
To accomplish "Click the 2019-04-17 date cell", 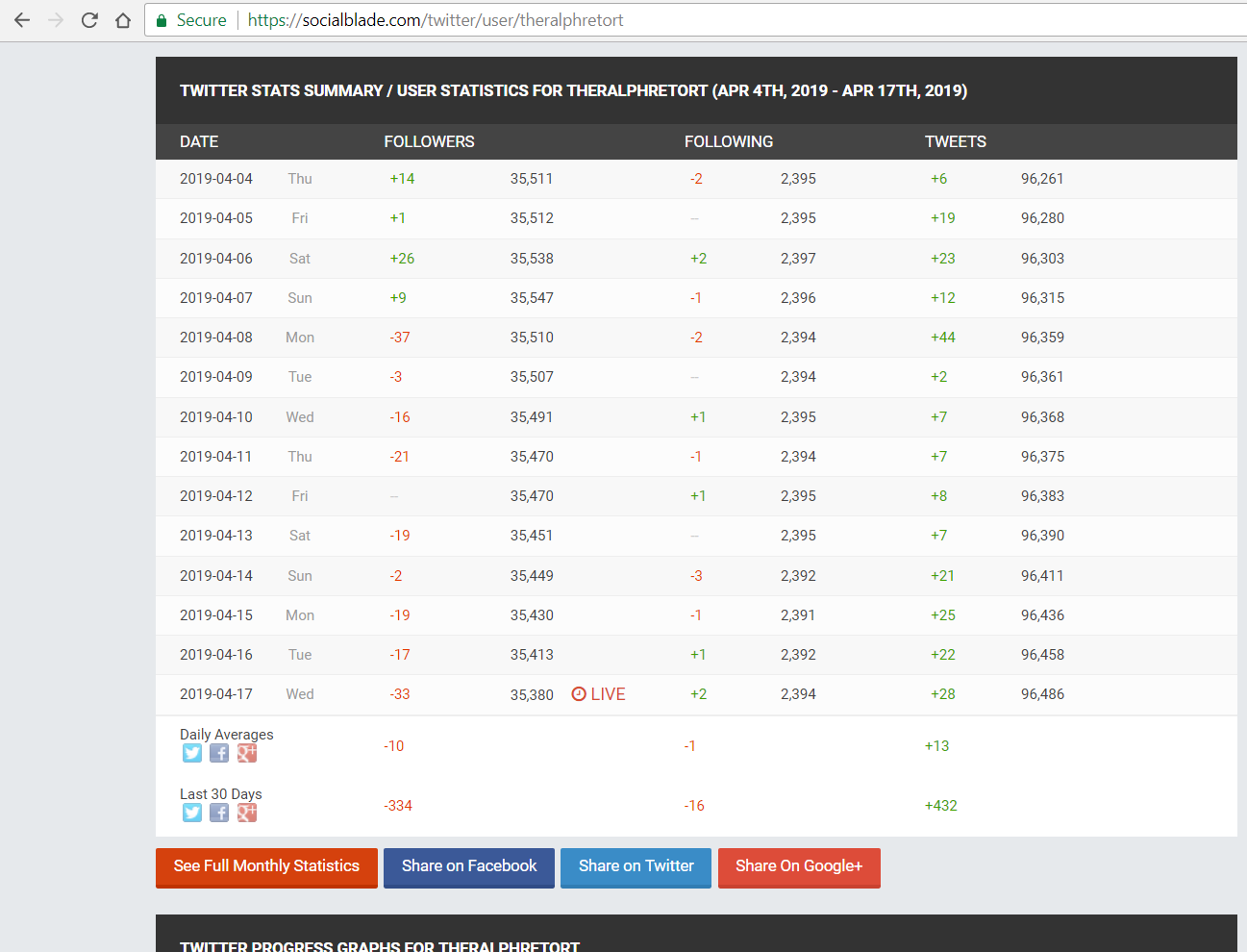I will click(x=216, y=694).
